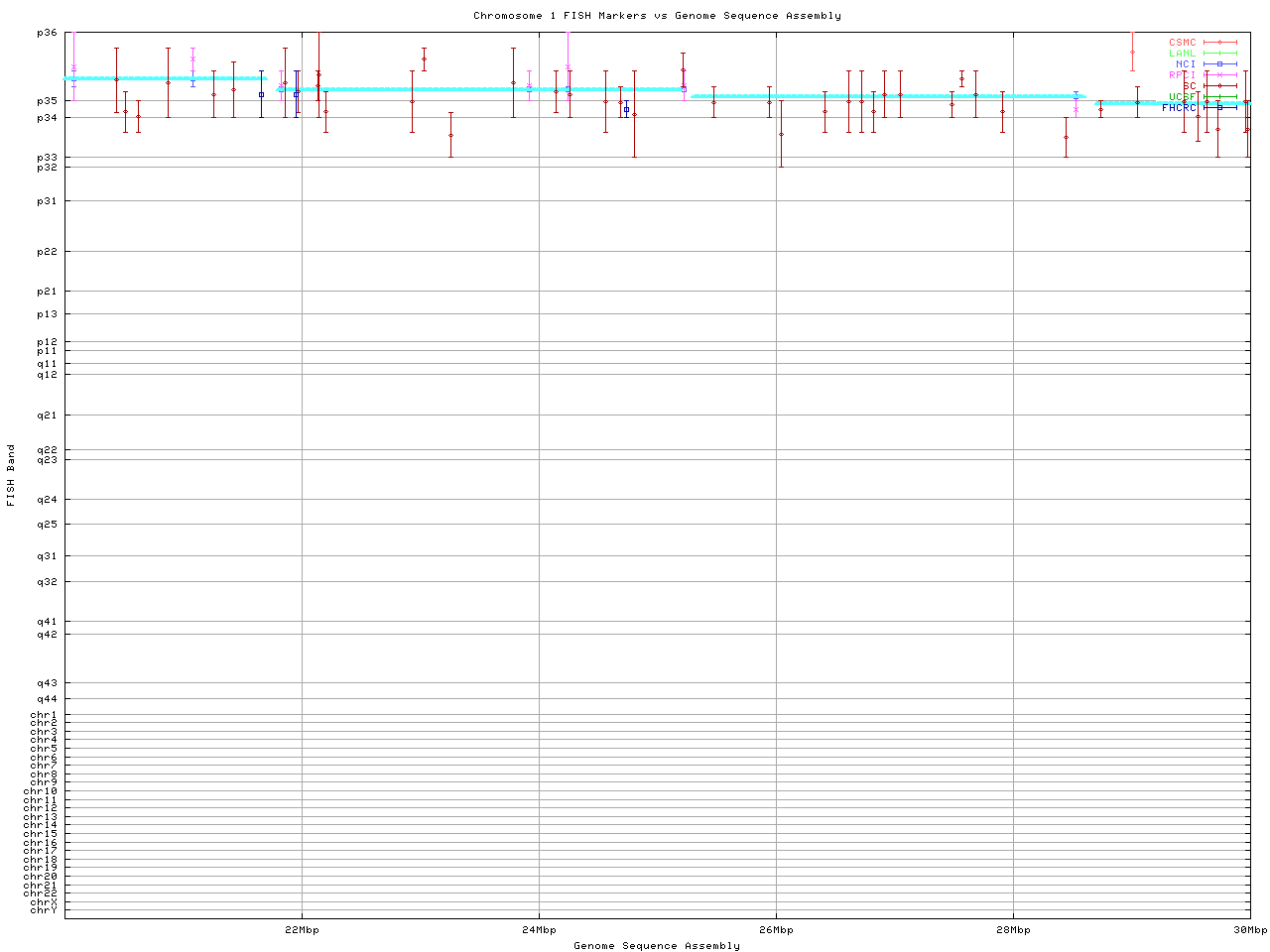Click the 28Mbp tick label

pos(1013,930)
